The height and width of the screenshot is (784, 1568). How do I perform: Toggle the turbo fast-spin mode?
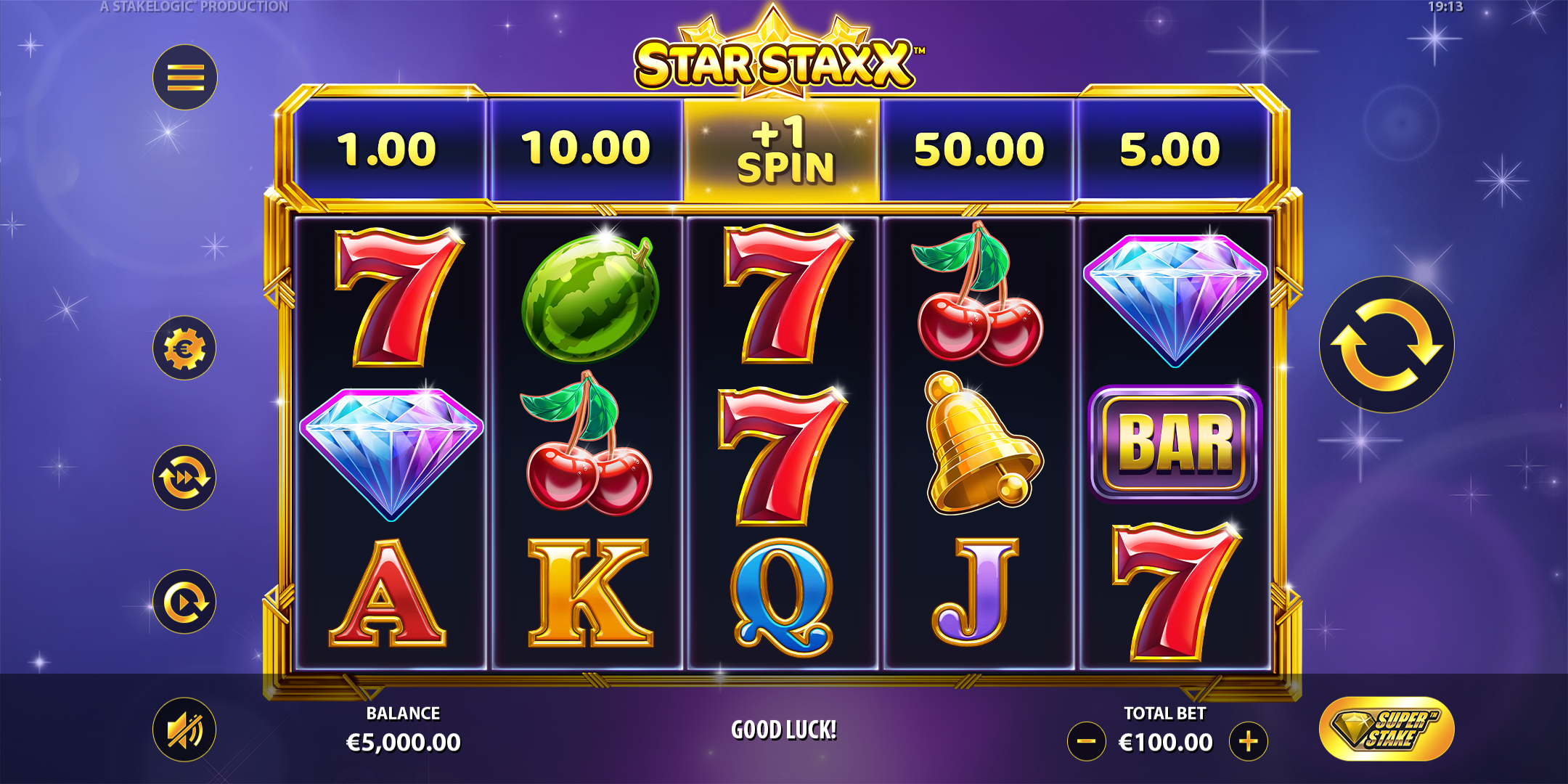pyautogui.click(x=184, y=478)
